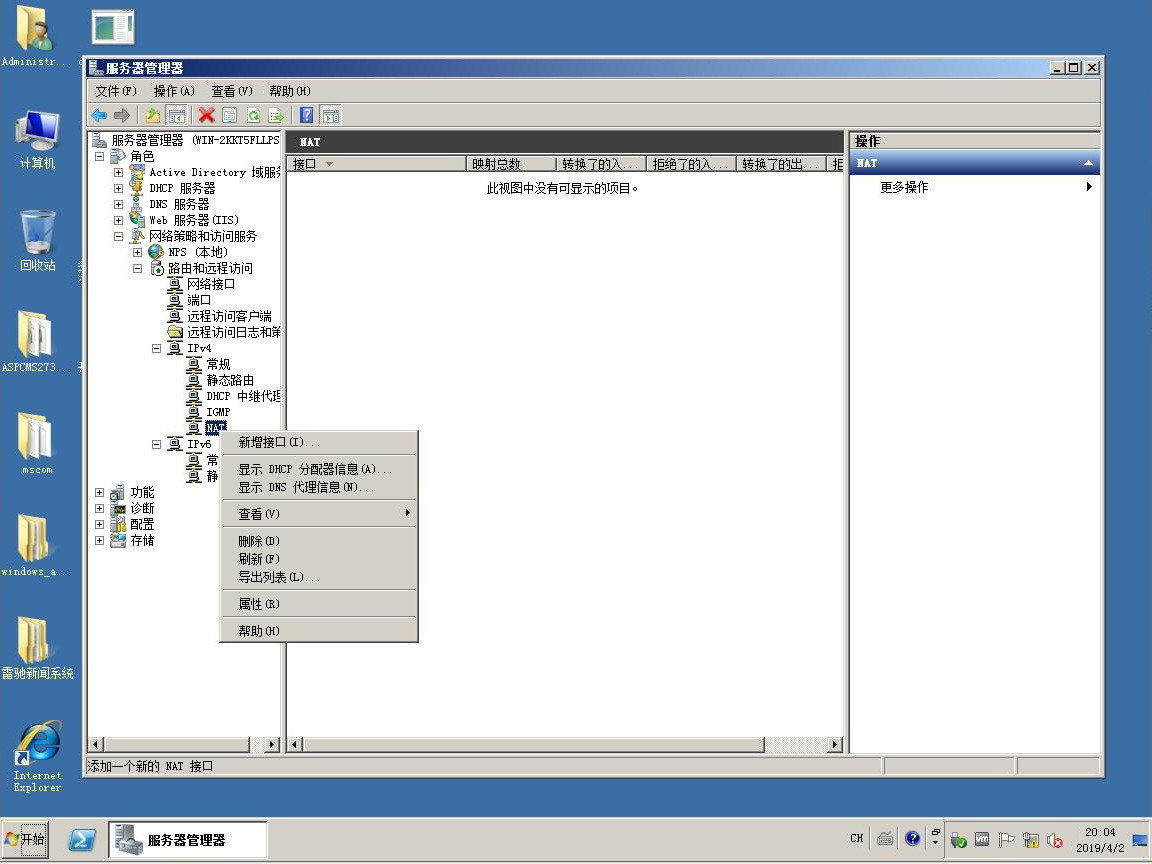Click the blue Back arrow in toolbar
Image resolution: width=1152 pixels, height=864 pixels.
pyautogui.click(x=99, y=116)
